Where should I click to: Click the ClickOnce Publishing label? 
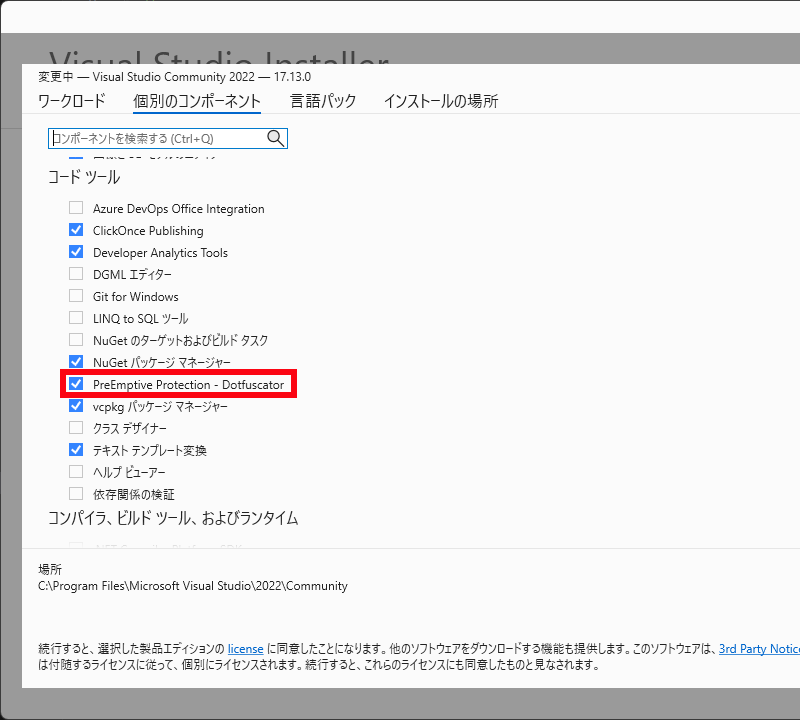click(x=148, y=231)
